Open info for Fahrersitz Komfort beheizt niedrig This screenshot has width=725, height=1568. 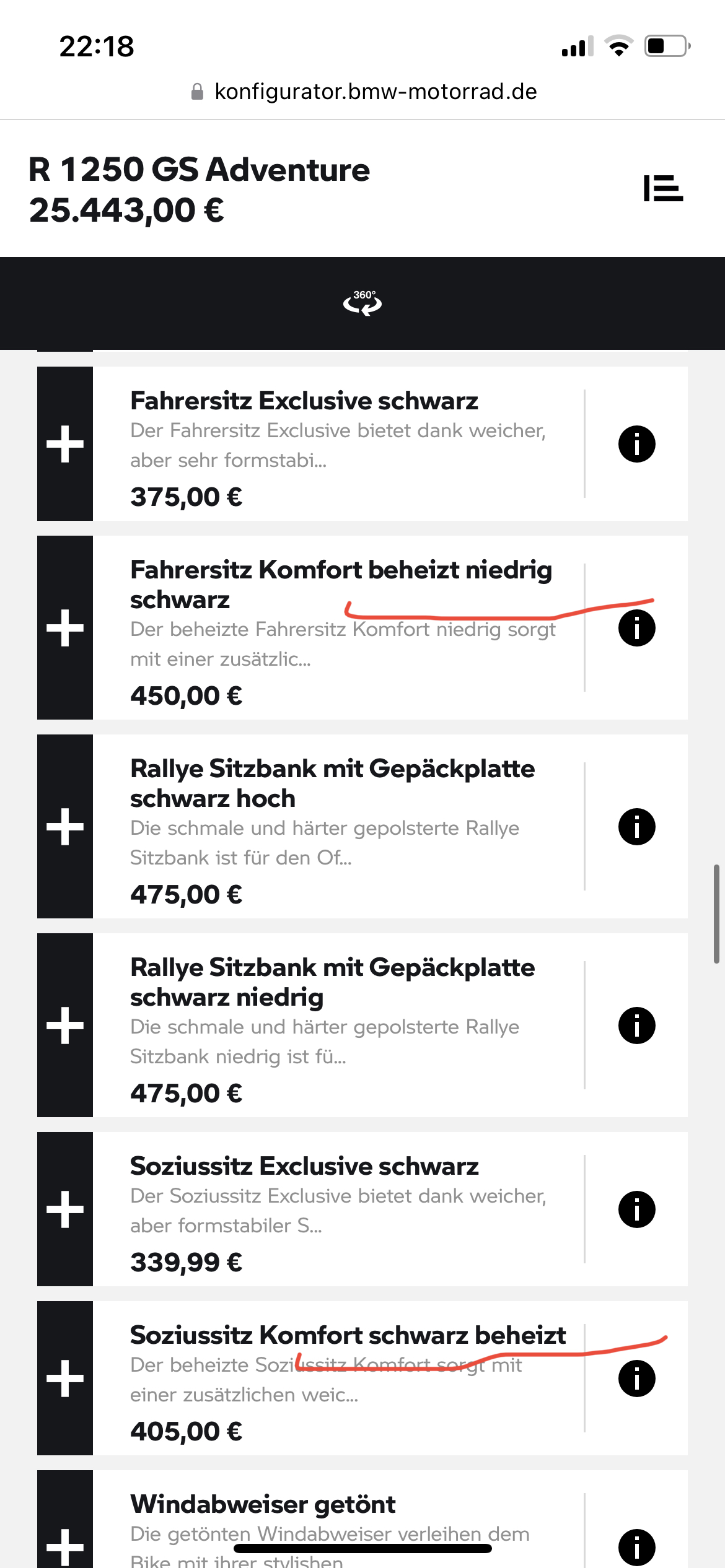point(636,628)
